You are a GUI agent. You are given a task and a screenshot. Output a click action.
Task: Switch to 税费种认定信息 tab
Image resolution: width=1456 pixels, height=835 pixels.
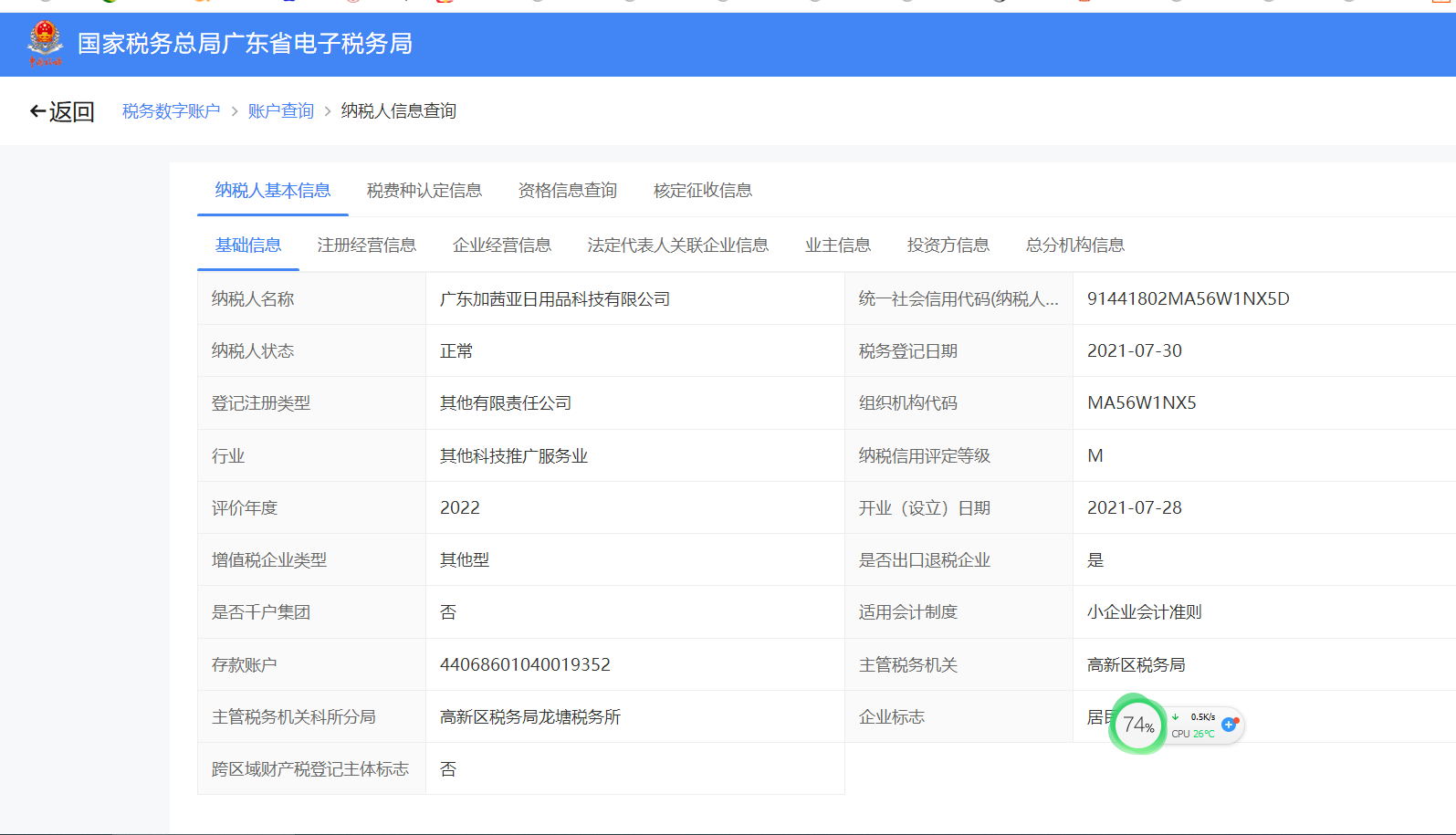[424, 191]
